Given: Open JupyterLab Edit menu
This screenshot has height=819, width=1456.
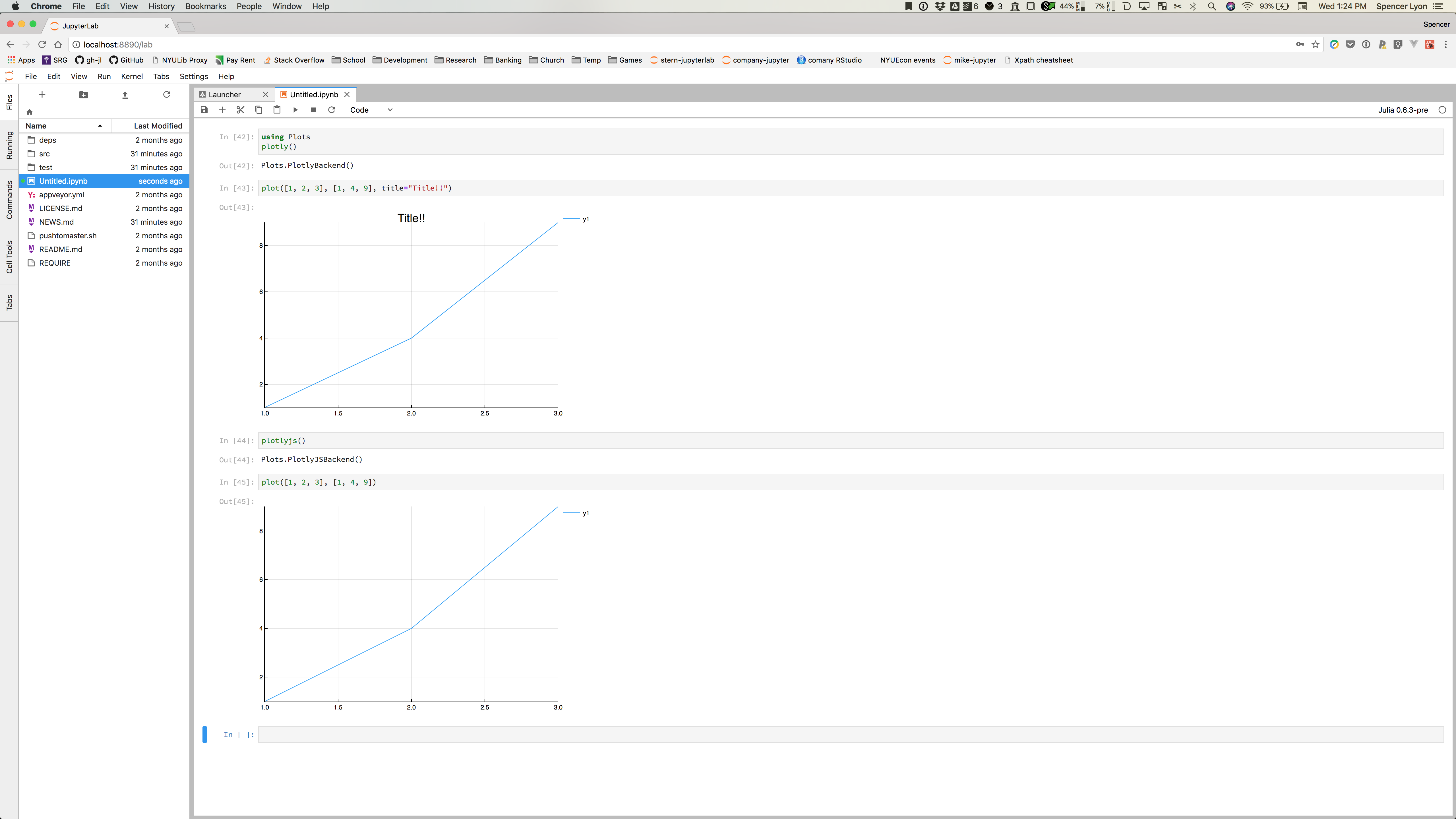Looking at the screenshot, I should click(54, 76).
